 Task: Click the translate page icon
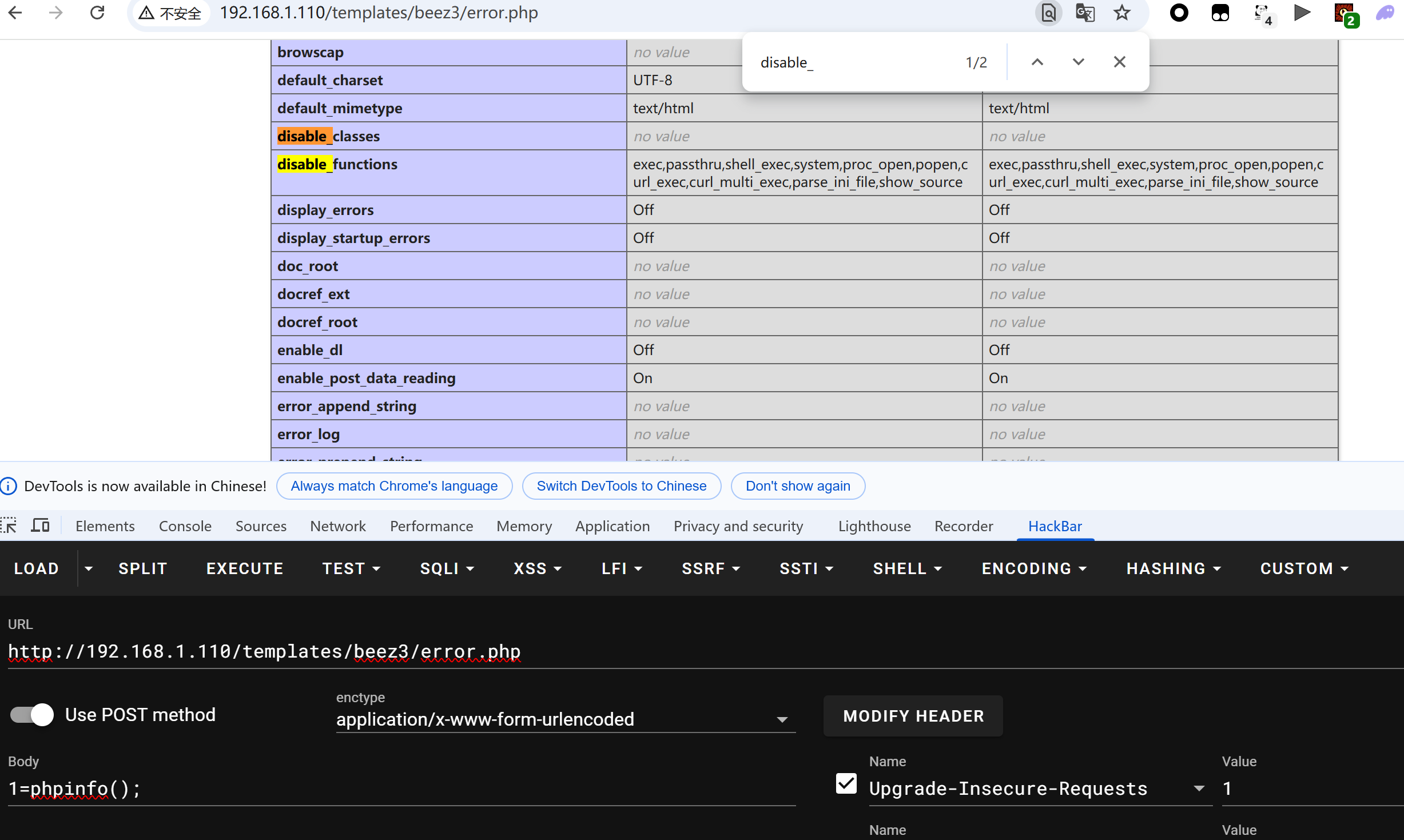click(x=1085, y=13)
